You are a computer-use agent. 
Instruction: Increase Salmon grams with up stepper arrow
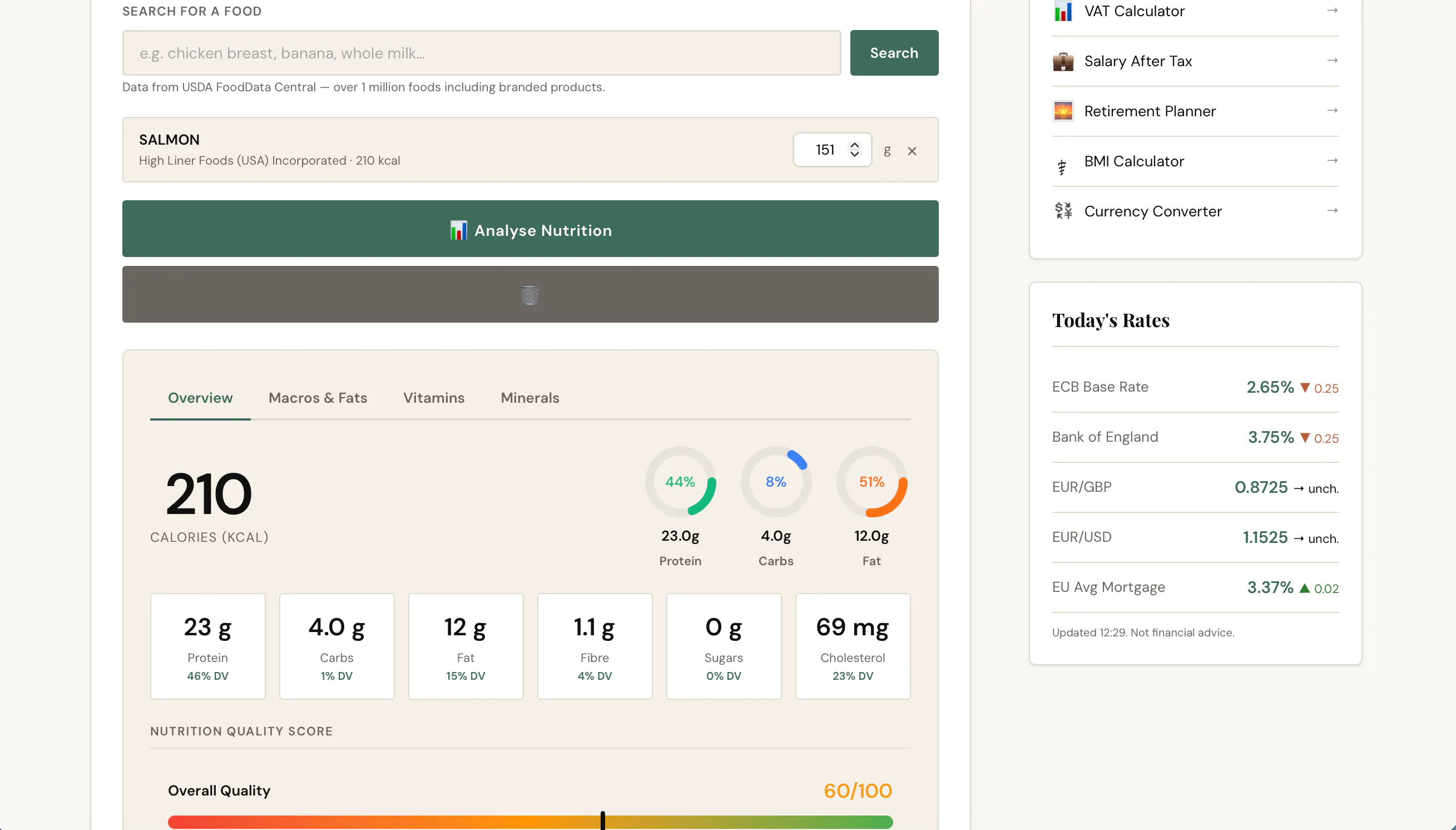[x=854, y=145]
